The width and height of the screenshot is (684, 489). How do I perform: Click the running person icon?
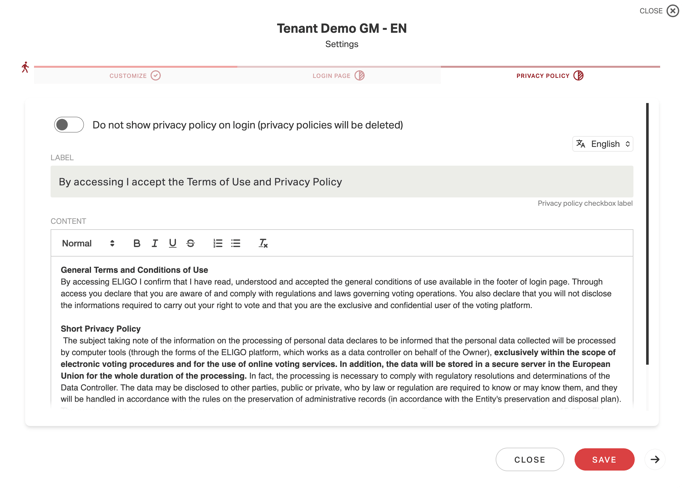25,67
